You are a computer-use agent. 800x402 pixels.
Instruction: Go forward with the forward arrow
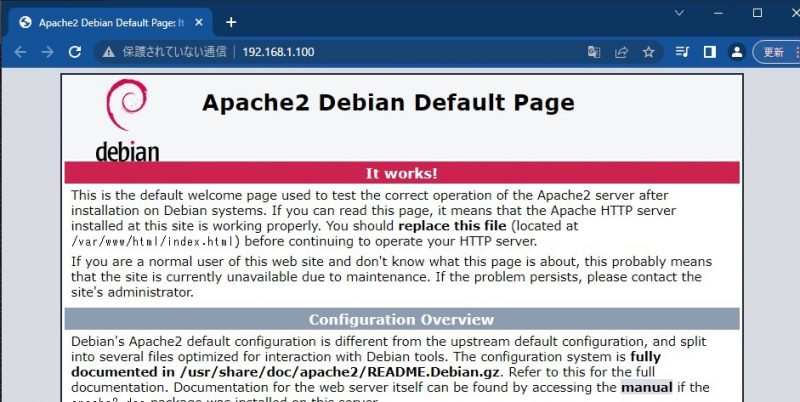coord(47,52)
